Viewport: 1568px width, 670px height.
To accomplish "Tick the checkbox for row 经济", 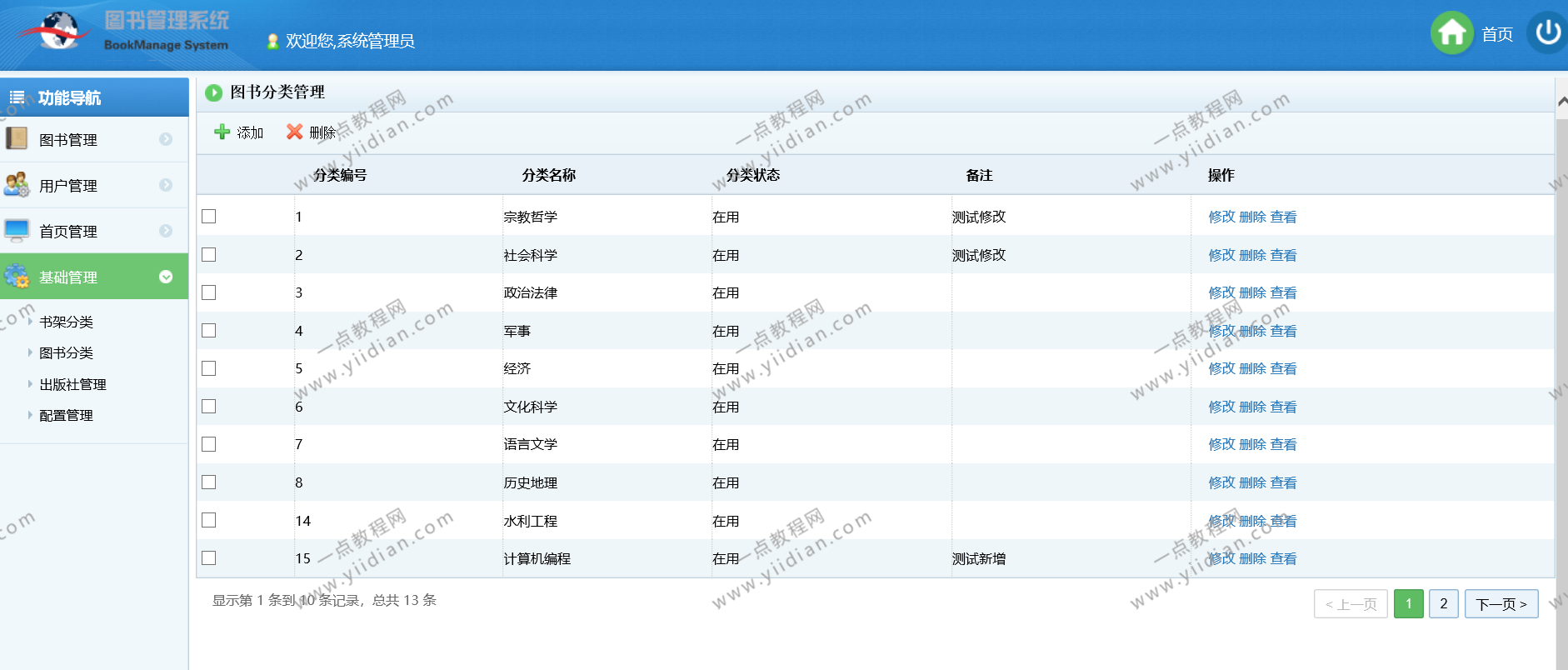I will coord(209,368).
